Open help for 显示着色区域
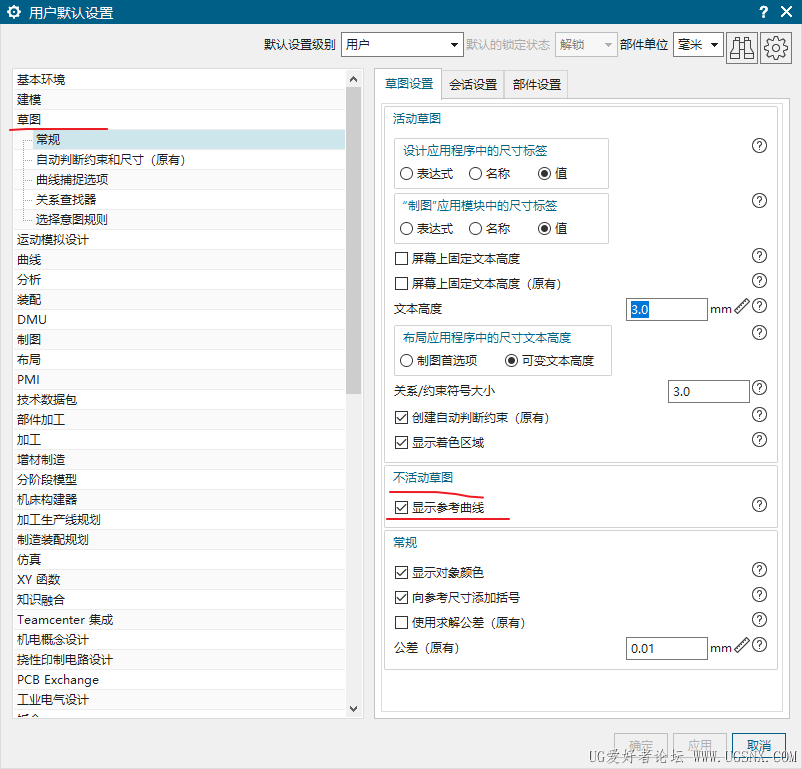802x769 pixels. pos(759,440)
